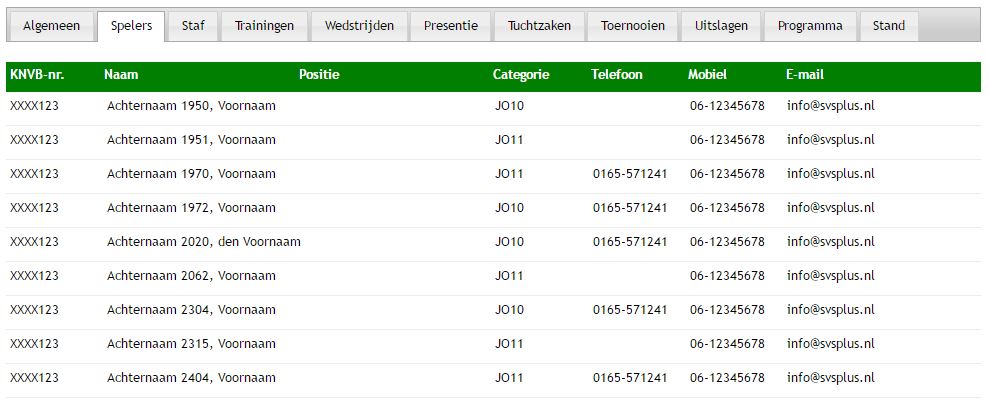989x407 pixels.
Task: Click the KNVB-nr. column header
Action: [x=37, y=75]
